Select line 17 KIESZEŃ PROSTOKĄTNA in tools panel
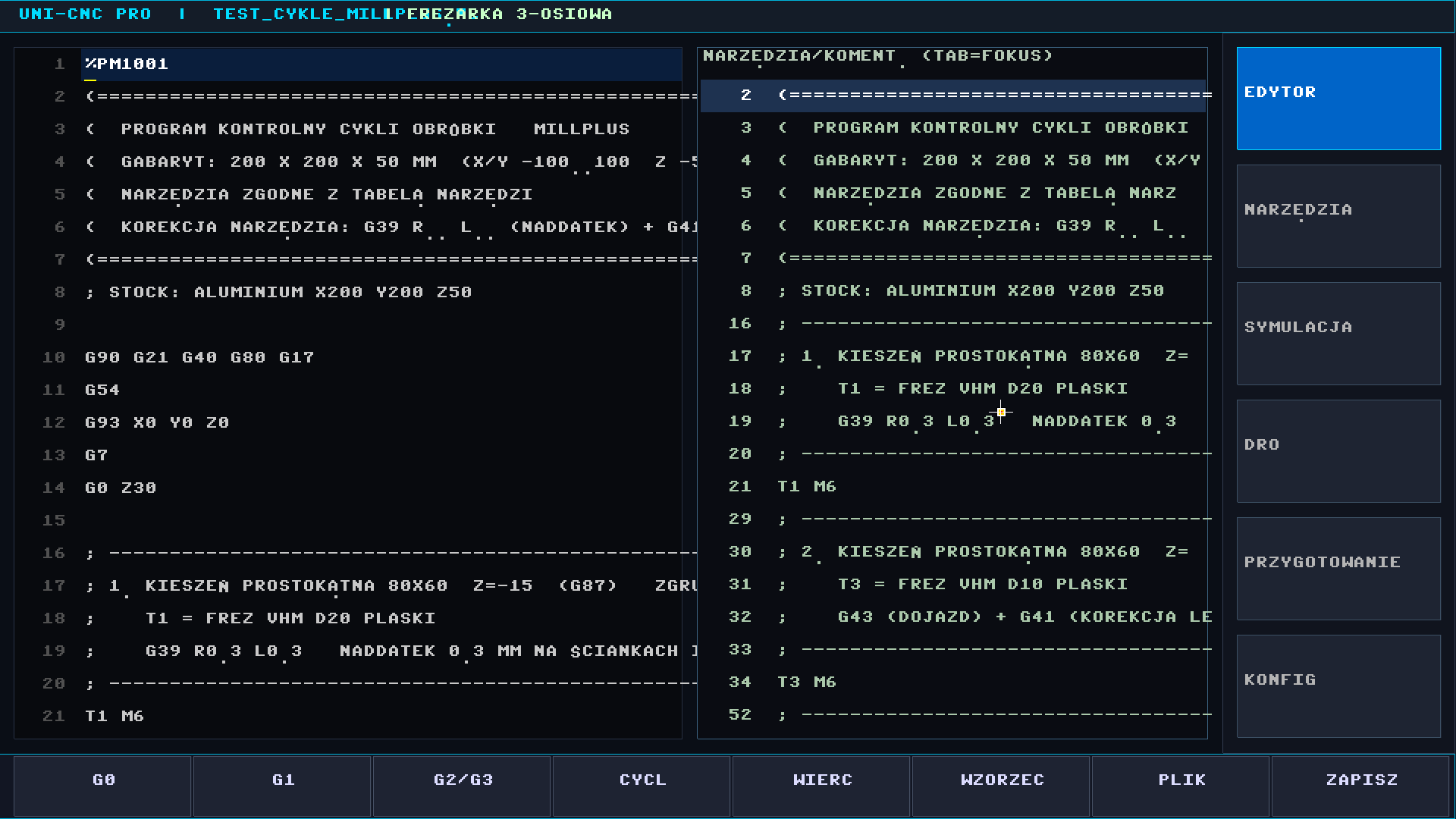Image resolution: width=1456 pixels, height=819 pixels. [953, 356]
